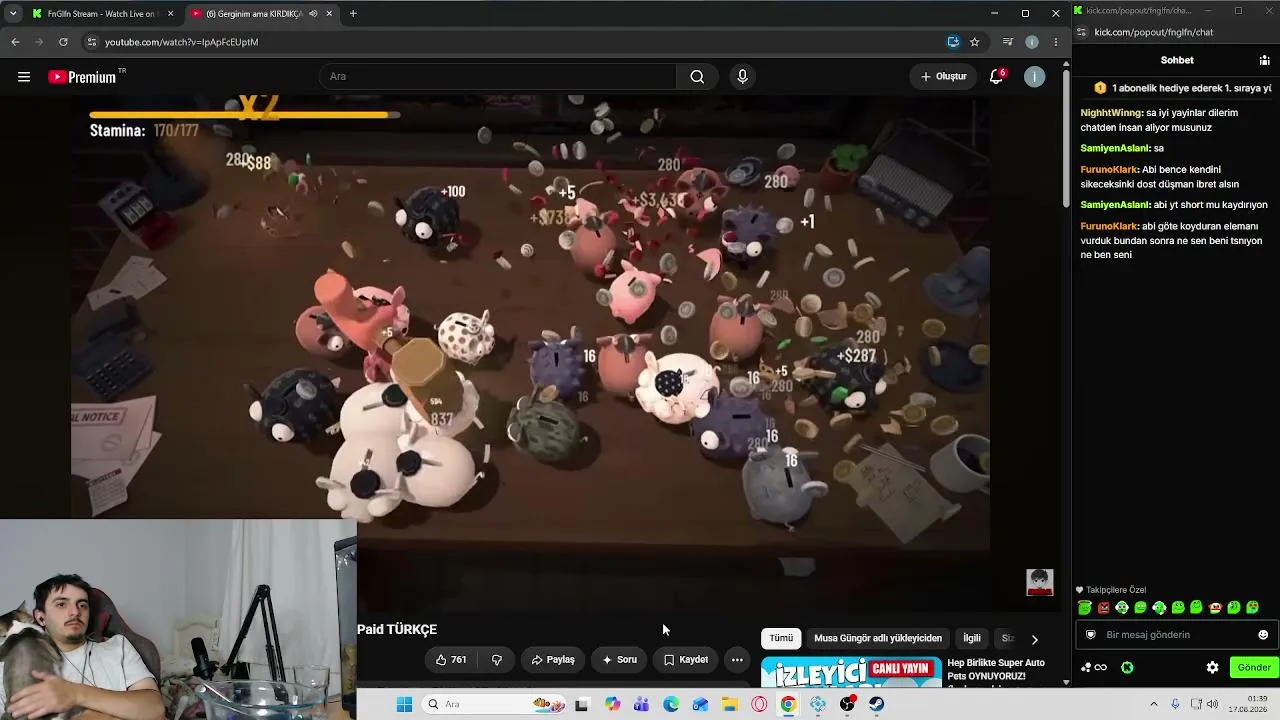This screenshot has height=720, width=1280.
Task: Click the YouTube search magnifier button
Action: 697,77
